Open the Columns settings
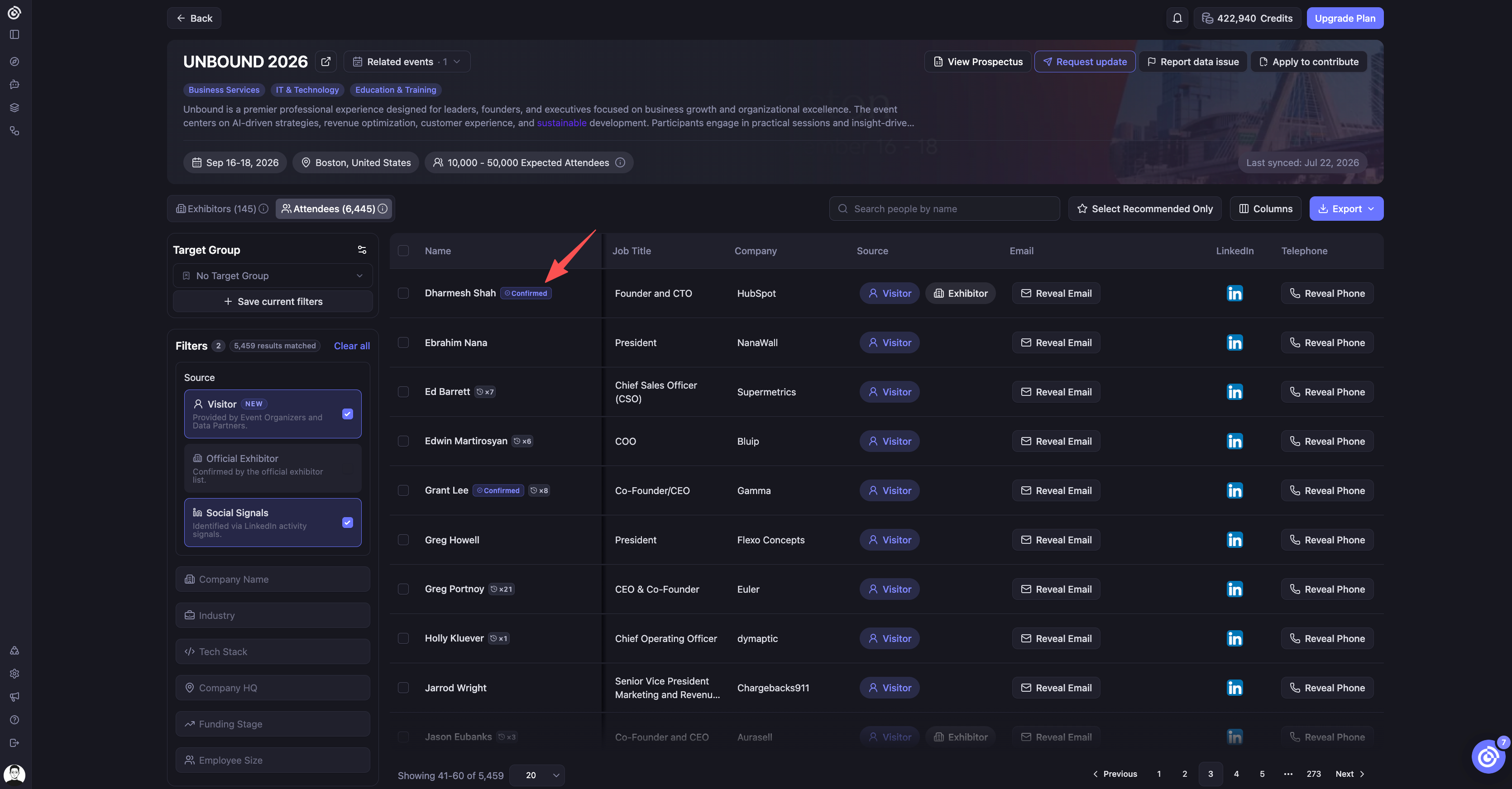The image size is (1512, 789). click(1265, 209)
